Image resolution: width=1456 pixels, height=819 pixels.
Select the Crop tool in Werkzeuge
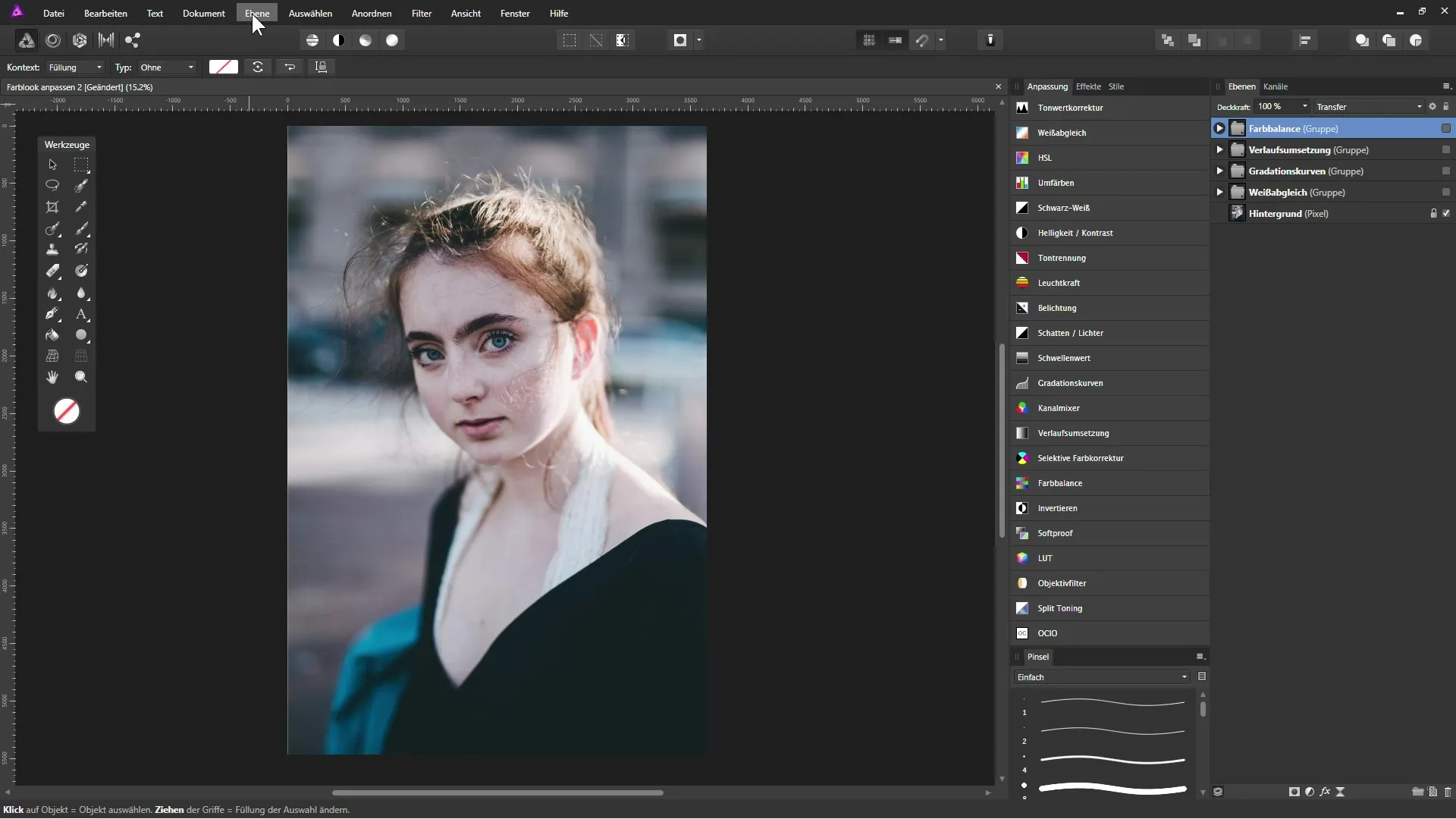coord(52,207)
